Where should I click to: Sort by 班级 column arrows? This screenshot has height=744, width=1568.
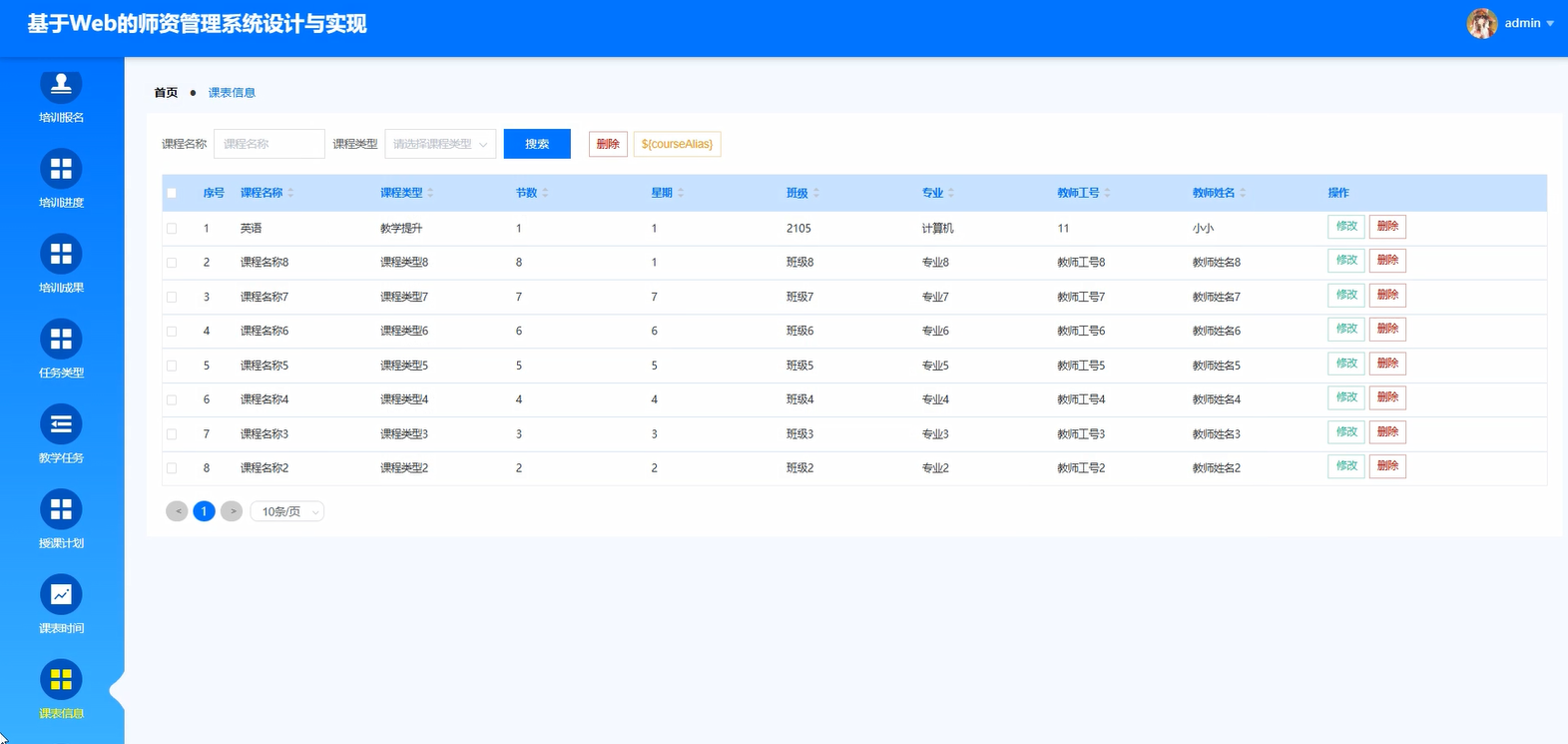tap(815, 193)
